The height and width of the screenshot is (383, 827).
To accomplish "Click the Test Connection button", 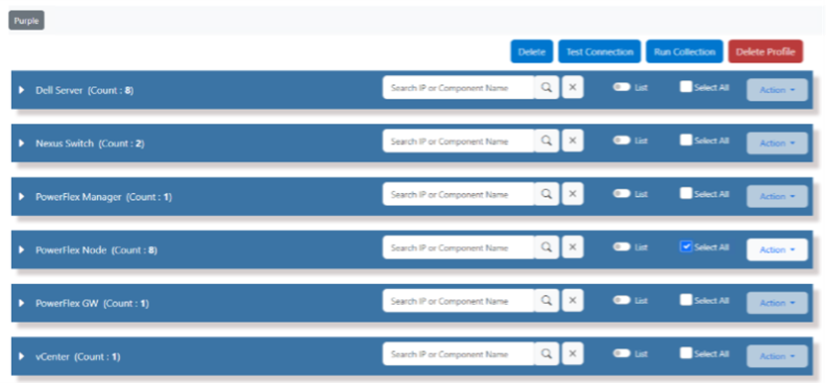I will click(600, 52).
